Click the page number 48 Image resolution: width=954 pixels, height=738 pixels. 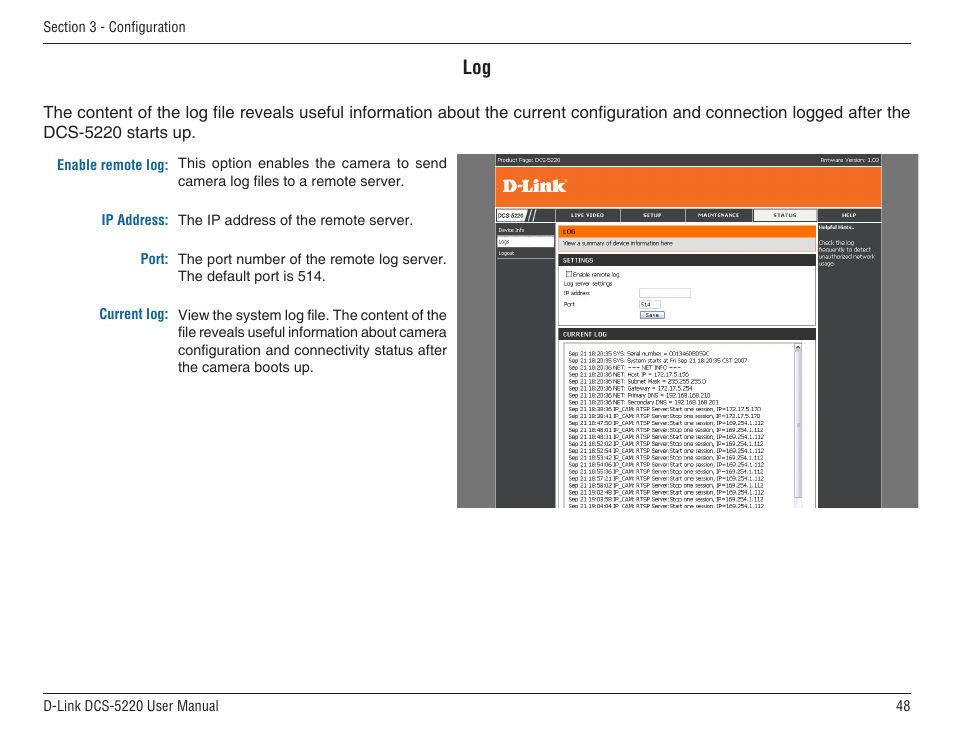click(x=903, y=706)
